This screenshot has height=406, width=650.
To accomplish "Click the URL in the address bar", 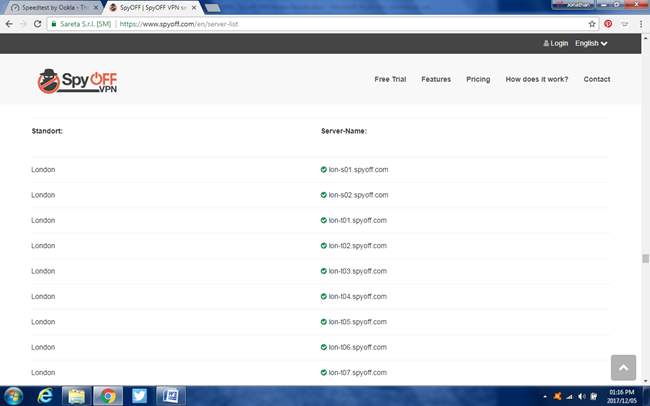I will (x=179, y=24).
